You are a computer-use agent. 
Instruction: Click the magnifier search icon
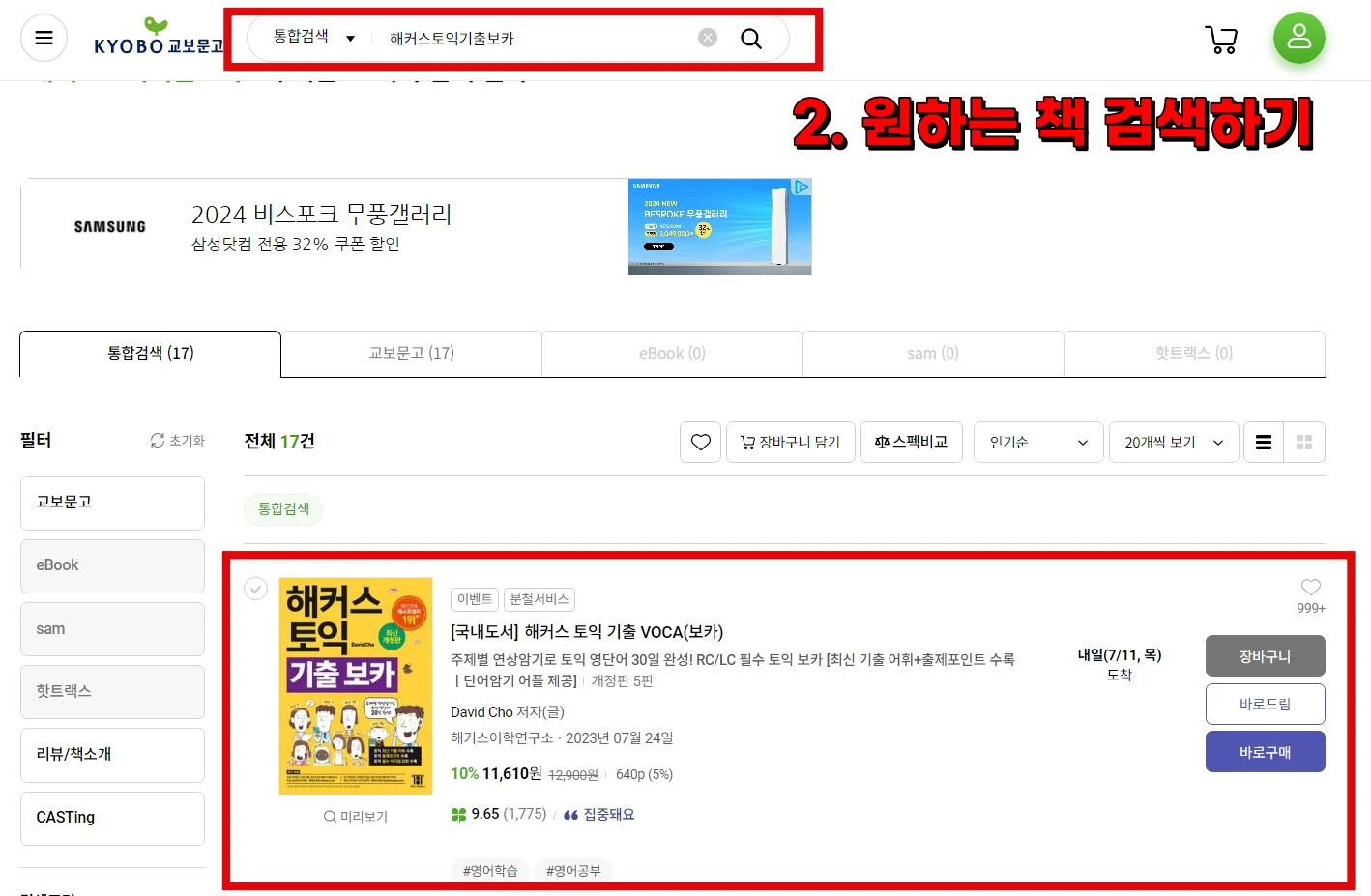click(x=751, y=39)
